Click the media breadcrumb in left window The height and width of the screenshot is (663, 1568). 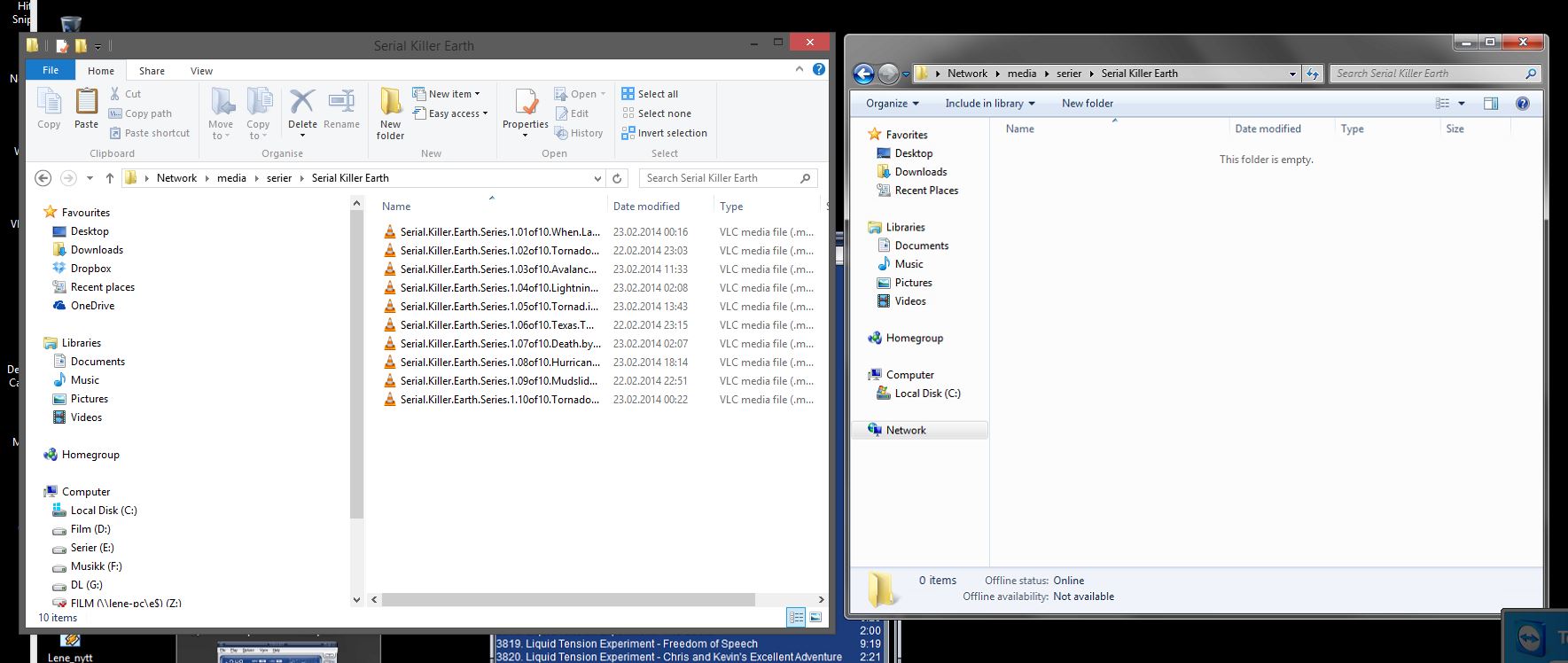(231, 178)
